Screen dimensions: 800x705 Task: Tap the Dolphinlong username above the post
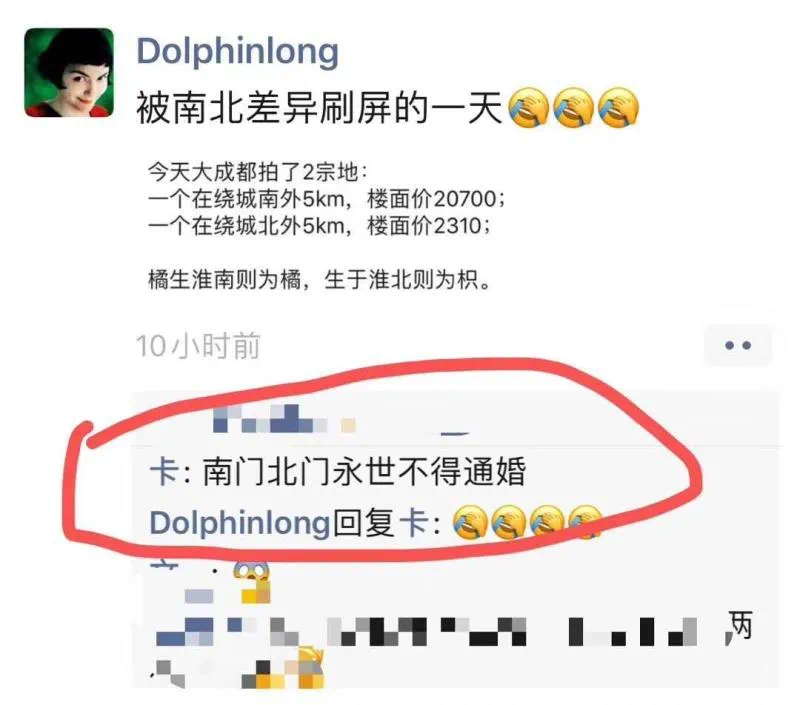click(237, 53)
